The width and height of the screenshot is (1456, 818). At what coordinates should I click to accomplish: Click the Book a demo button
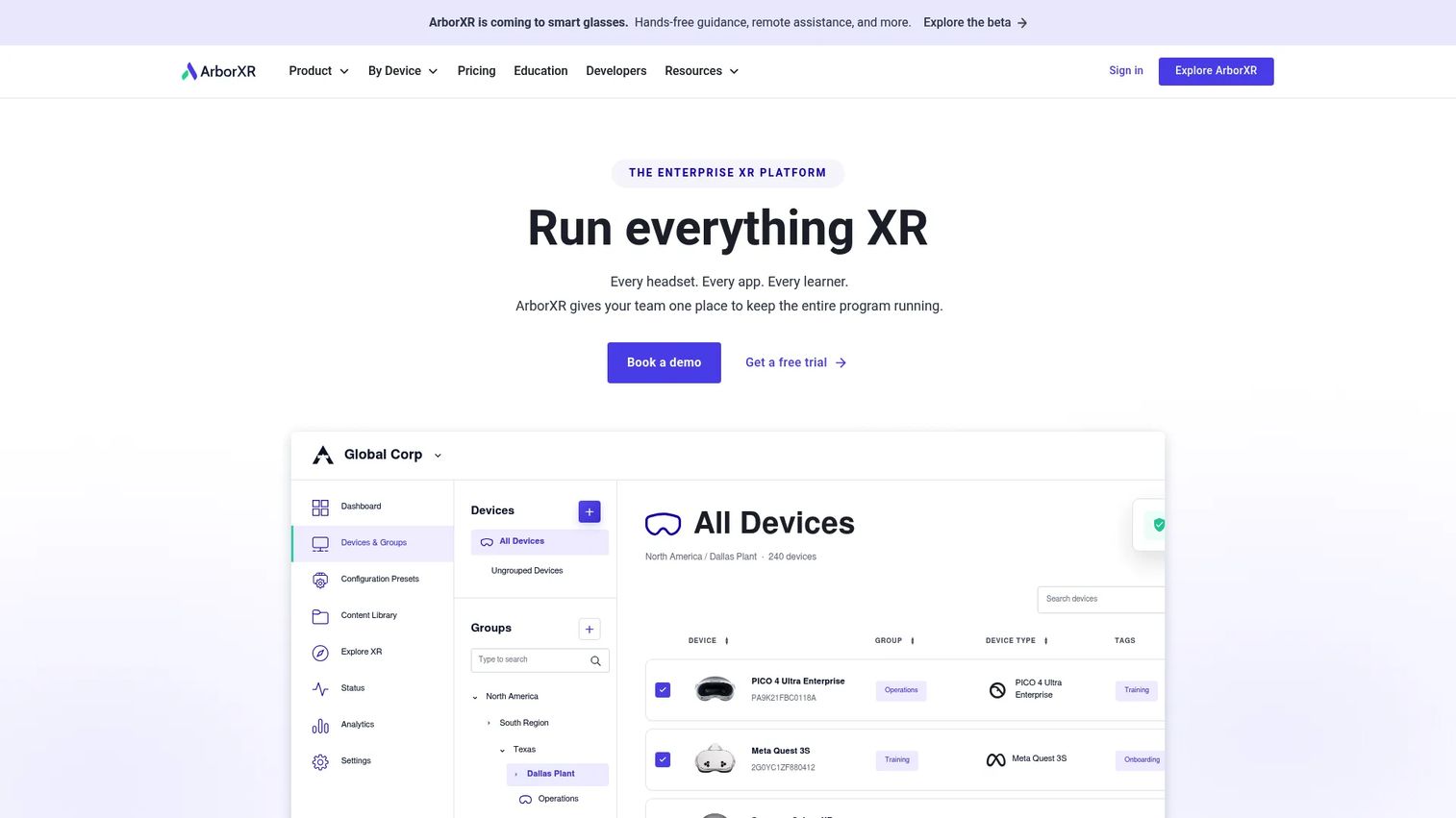pyautogui.click(x=664, y=362)
